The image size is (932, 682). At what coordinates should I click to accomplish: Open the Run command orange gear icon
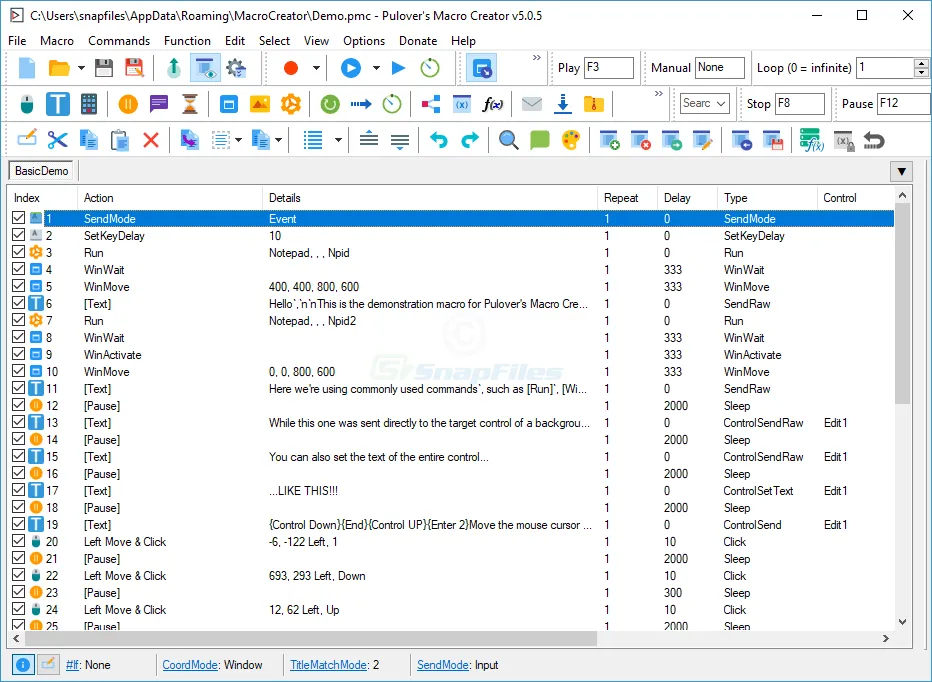tap(291, 104)
